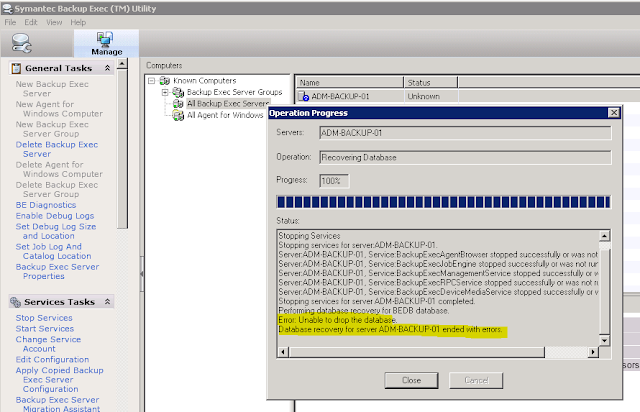Open the Edit menu

[31, 22]
